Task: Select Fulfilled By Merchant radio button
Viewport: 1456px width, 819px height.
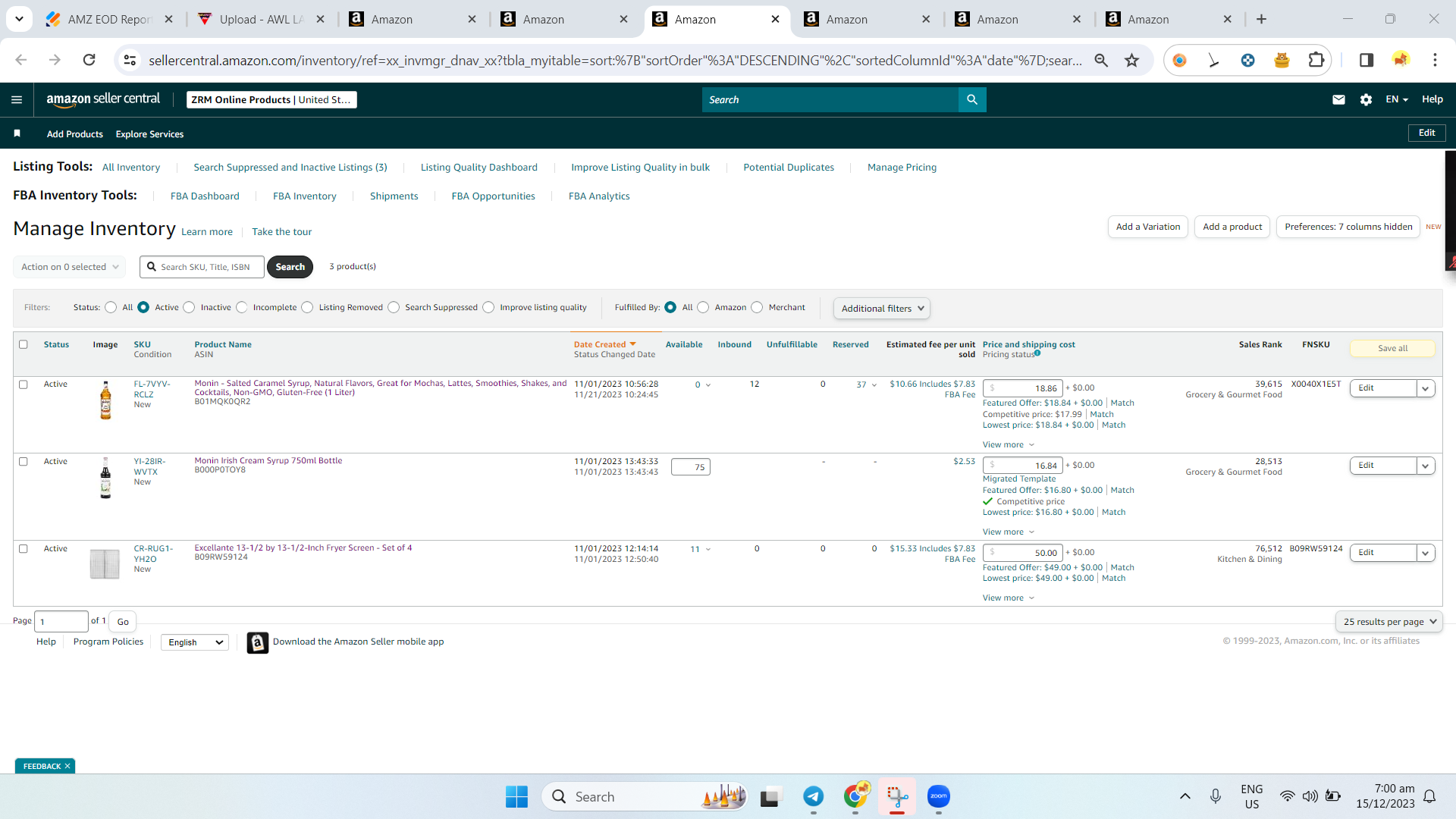Action: pyautogui.click(x=757, y=307)
